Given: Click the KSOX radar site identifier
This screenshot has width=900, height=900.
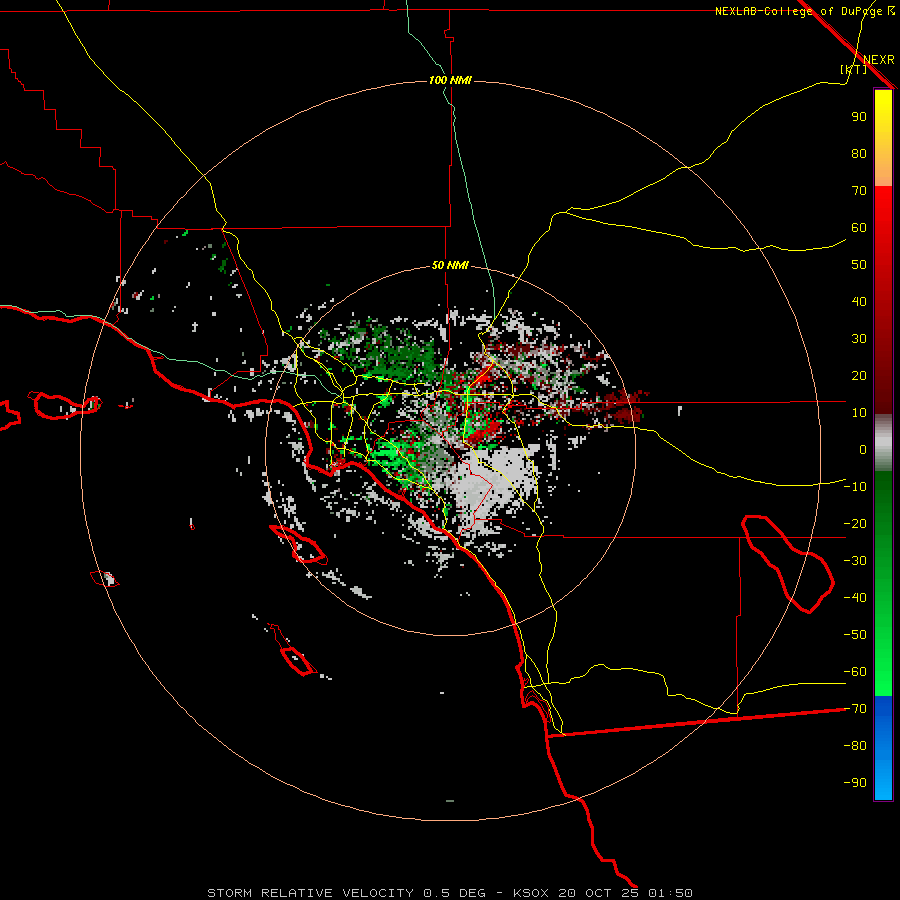Looking at the screenshot, I should tap(530, 893).
